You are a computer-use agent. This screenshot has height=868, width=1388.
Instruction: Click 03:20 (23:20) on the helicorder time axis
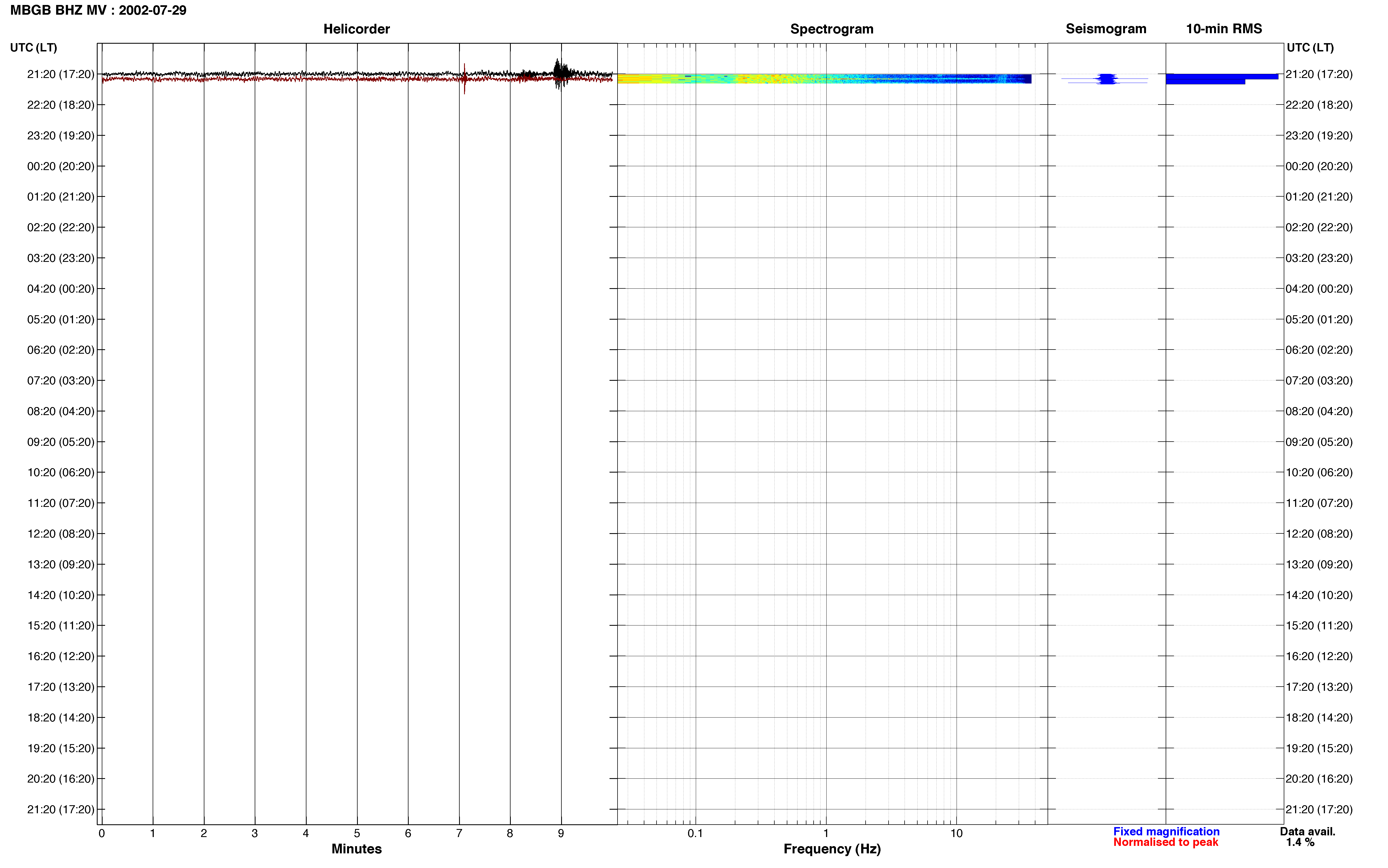click(x=61, y=258)
